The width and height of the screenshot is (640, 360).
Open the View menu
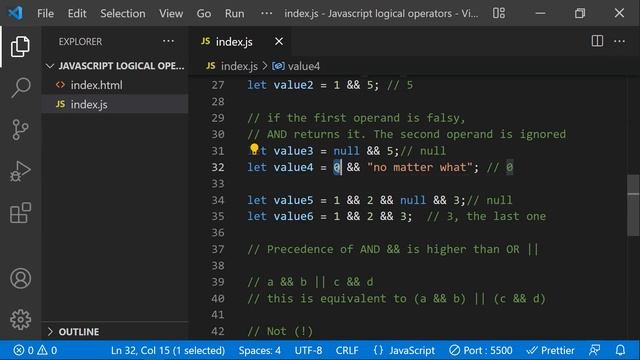tap(171, 13)
